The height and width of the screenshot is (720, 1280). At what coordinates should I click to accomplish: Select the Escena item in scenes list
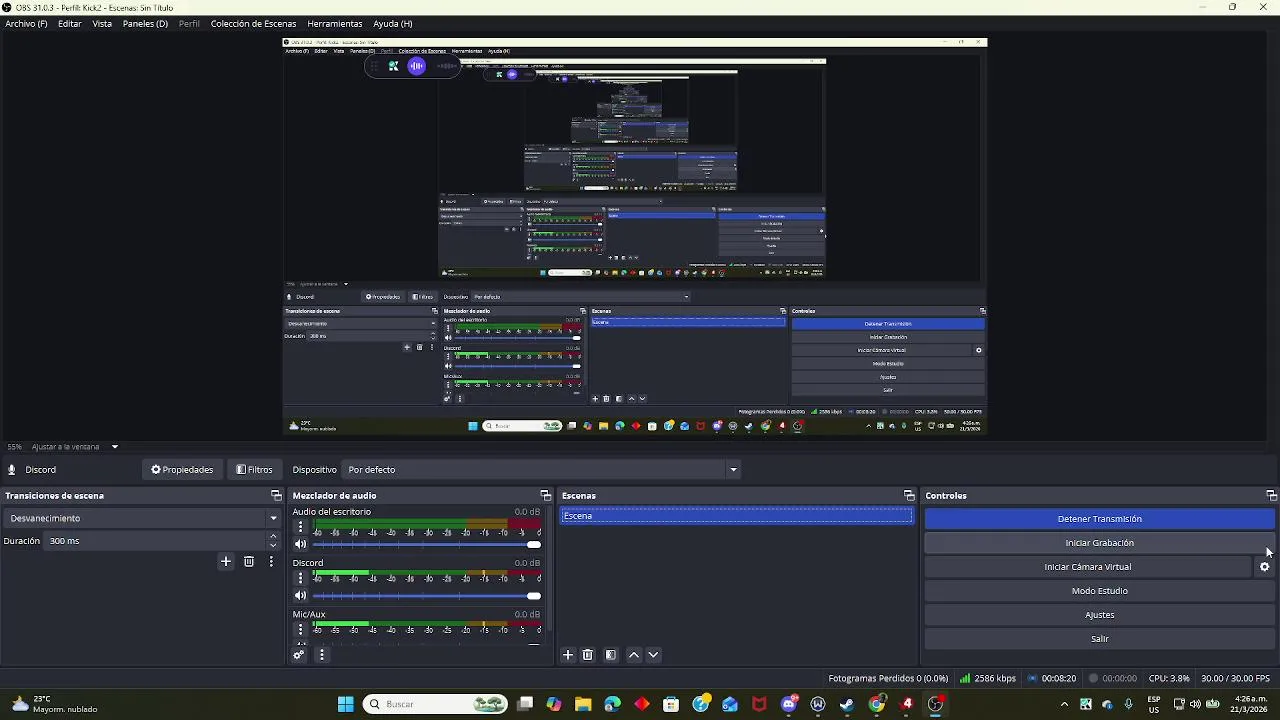coord(736,516)
